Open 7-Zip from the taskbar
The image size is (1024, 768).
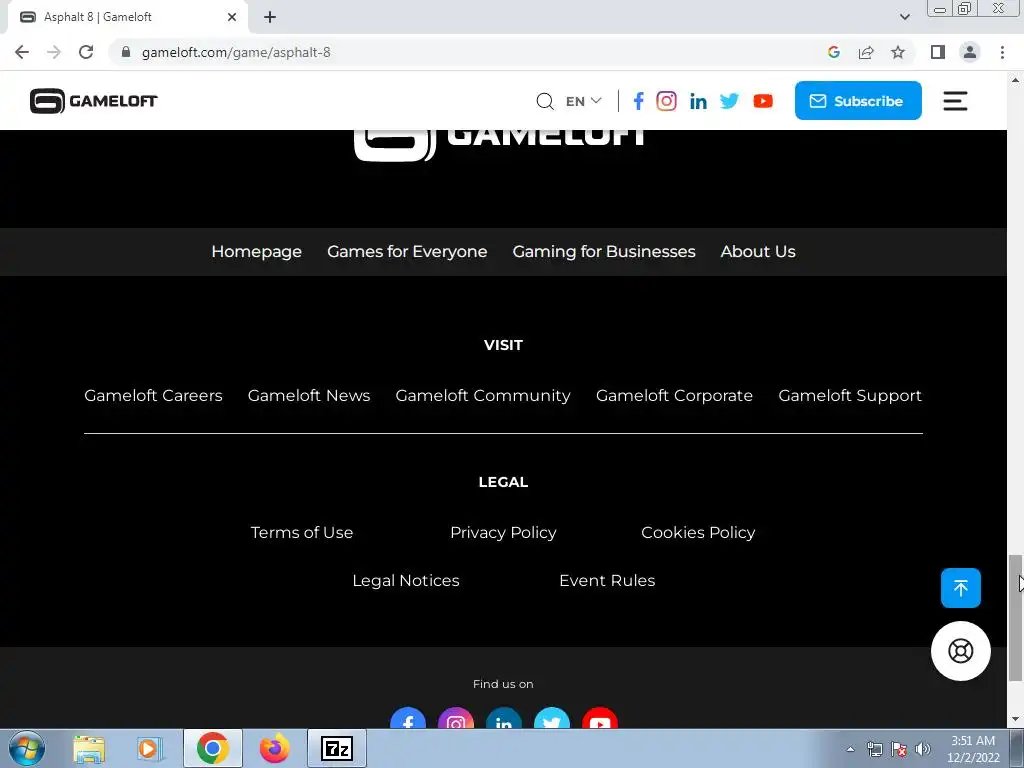click(x=337, y=749)
